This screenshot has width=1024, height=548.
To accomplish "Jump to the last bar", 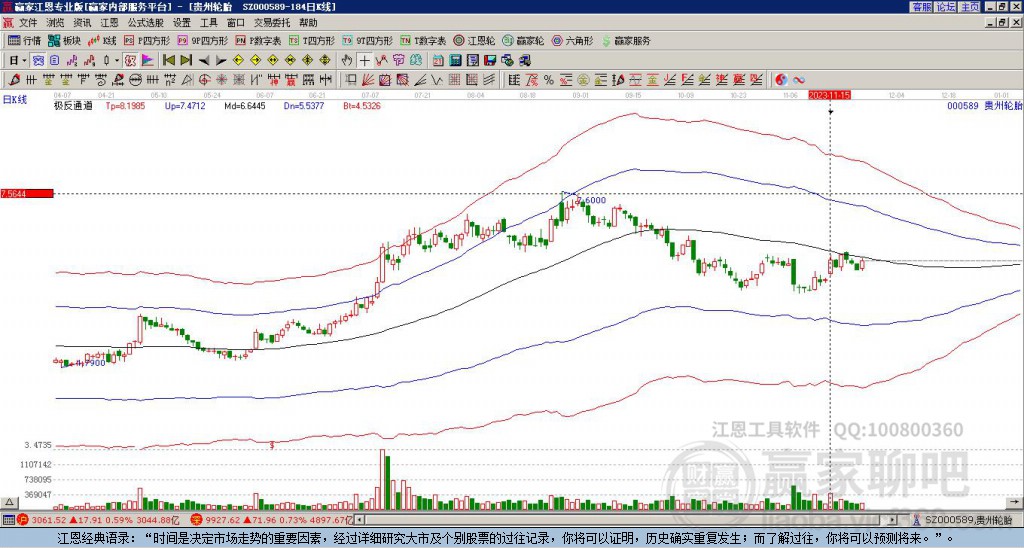I will pos(186,61).
